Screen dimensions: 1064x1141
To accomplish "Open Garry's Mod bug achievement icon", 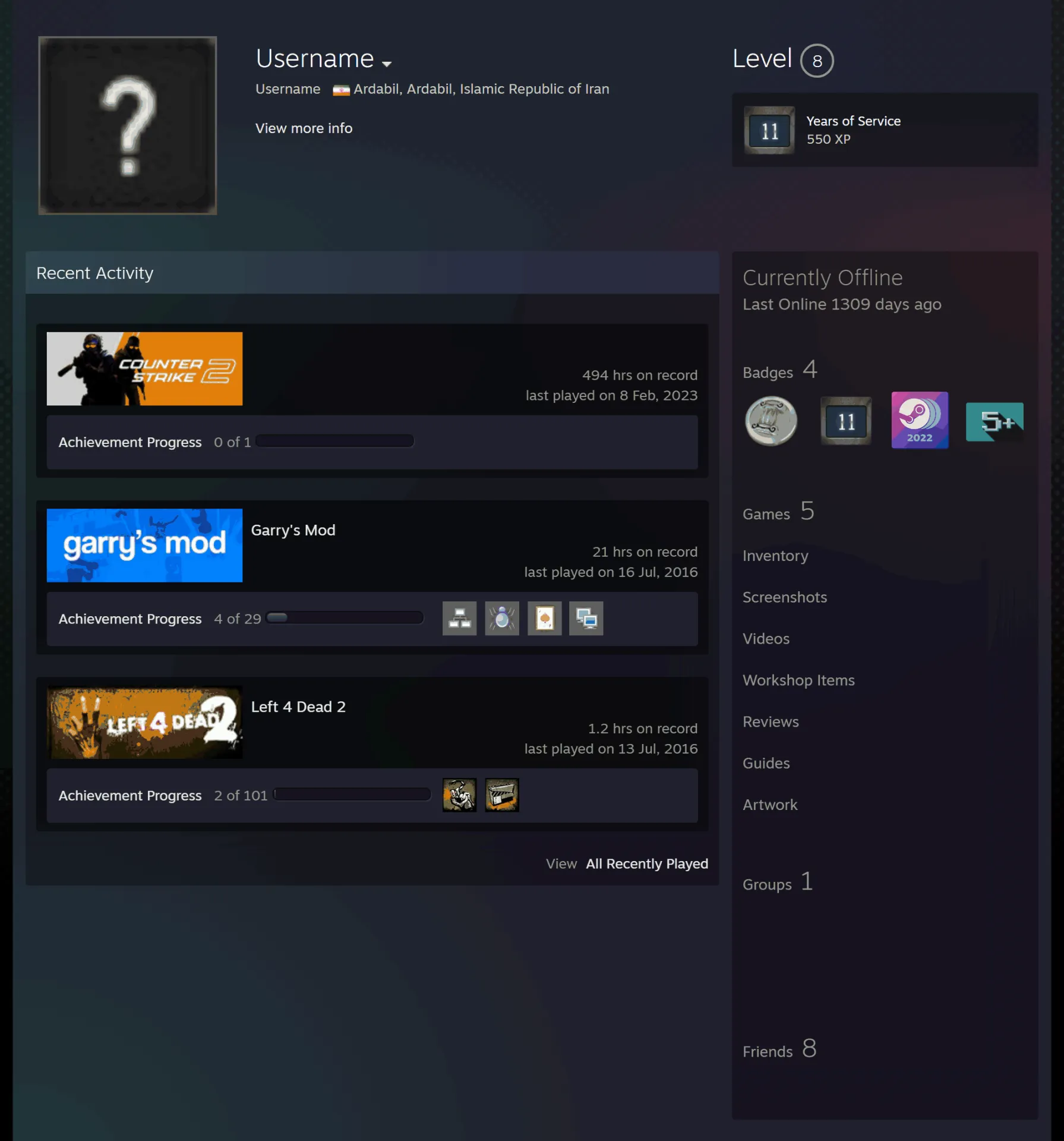I will pos(502,618).
